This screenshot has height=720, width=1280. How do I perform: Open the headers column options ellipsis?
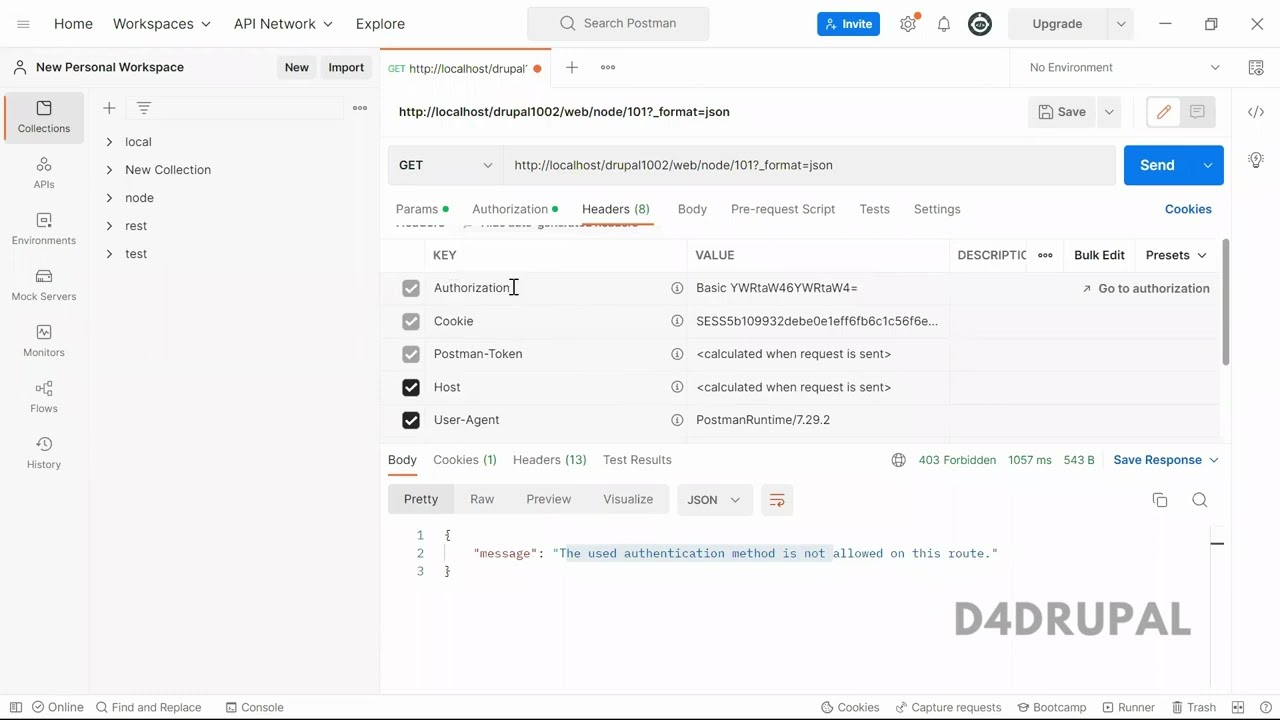(x=1045, y=255)
